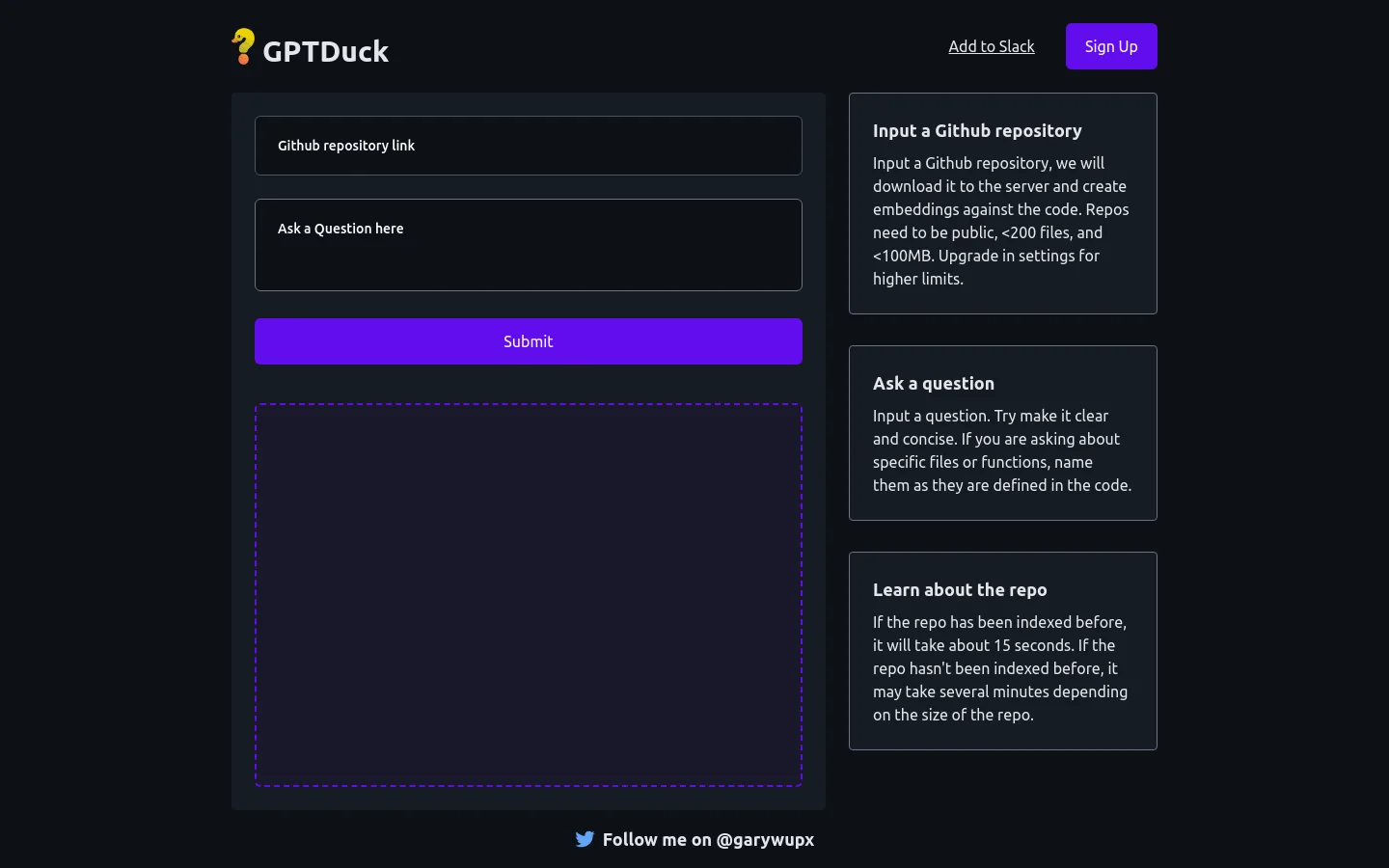The height and width of the screenshot is (868, 1389).
Task: Open the @garywupx Twitter handle
Action: [x=765, y=840]
